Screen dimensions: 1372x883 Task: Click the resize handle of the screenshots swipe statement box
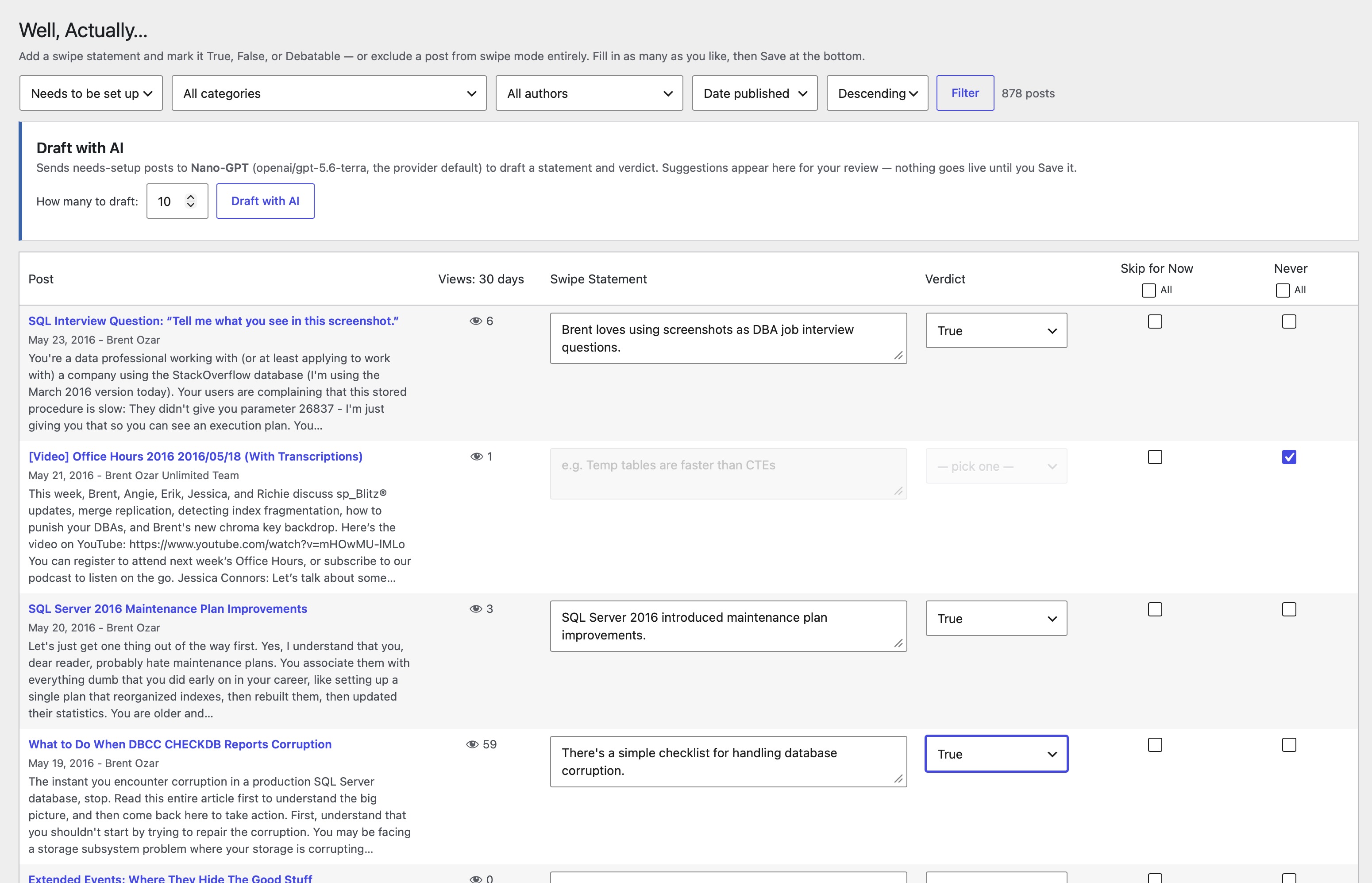pos(898,356)
